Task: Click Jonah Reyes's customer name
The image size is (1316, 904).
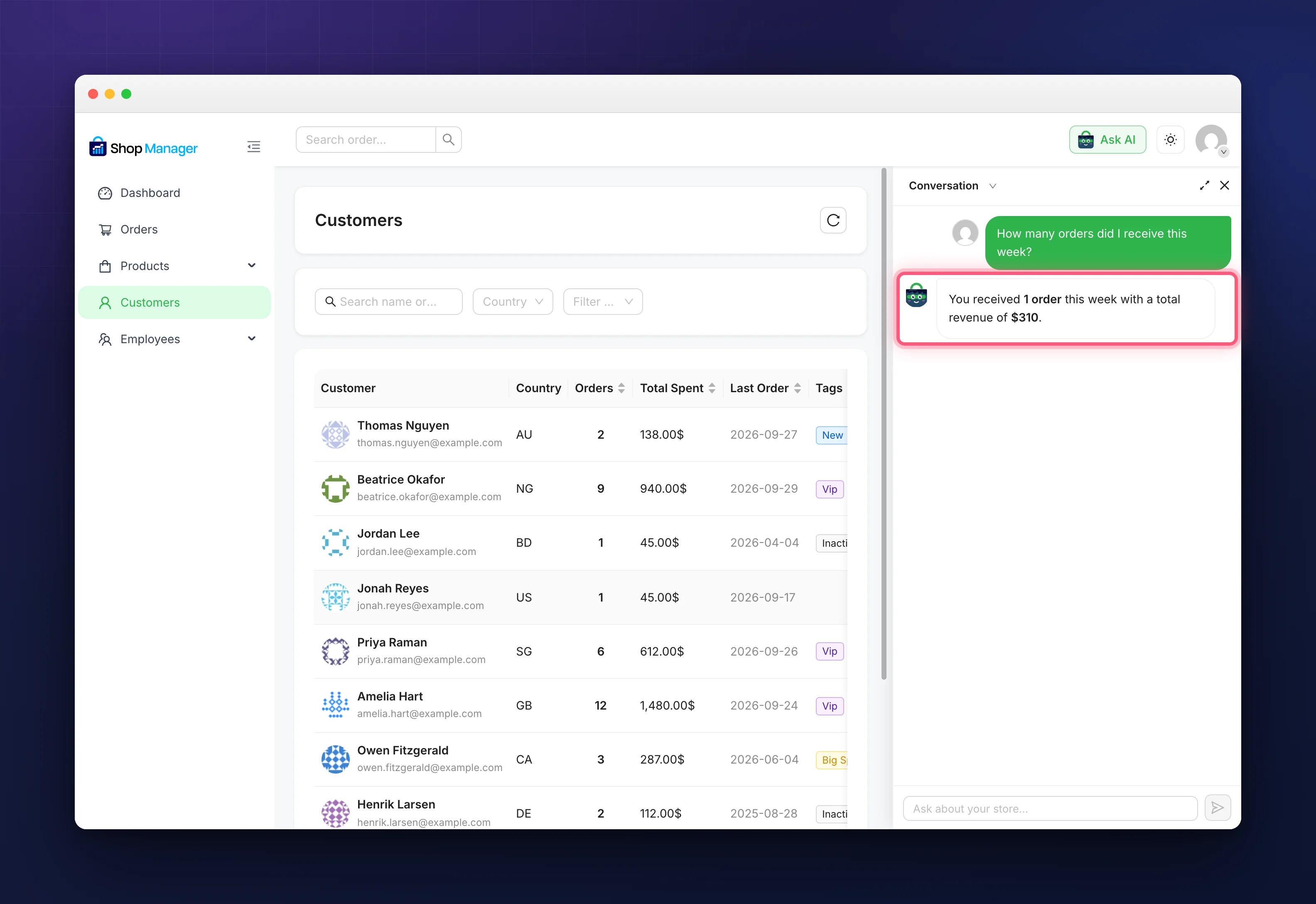Action: (393, 589)
